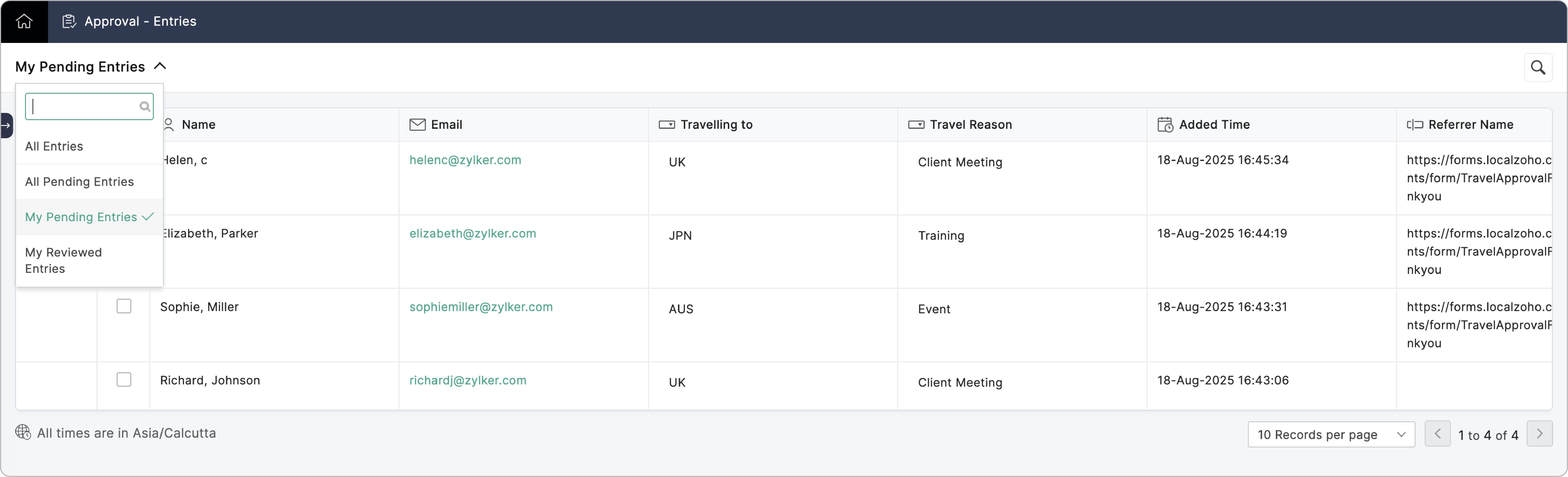Click the Added Time calendar icon
The height and width of the screenshot is (477, 1568).
(1165, 125)
